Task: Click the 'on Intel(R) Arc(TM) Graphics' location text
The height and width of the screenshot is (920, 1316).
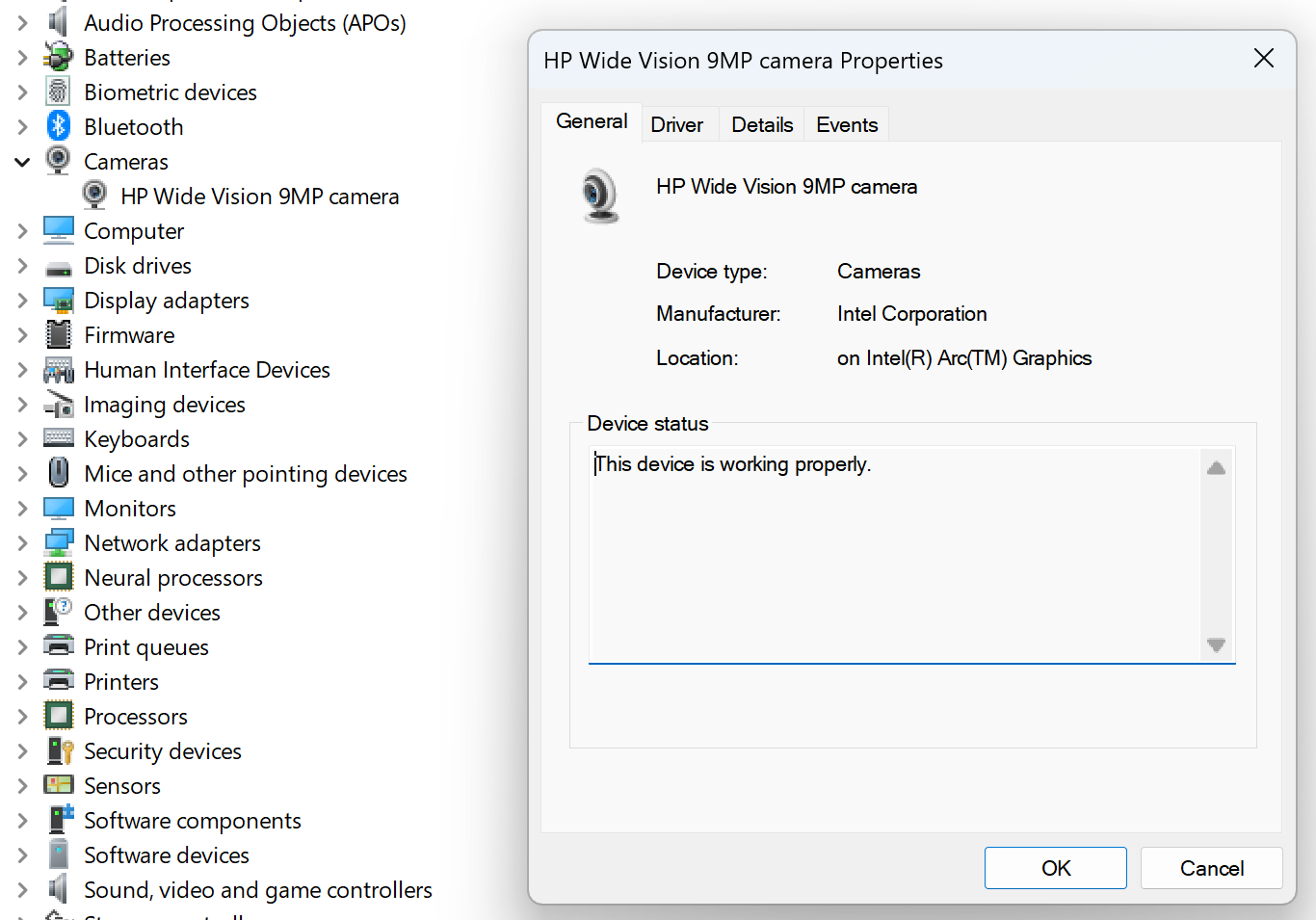Action: pos(964,358)
